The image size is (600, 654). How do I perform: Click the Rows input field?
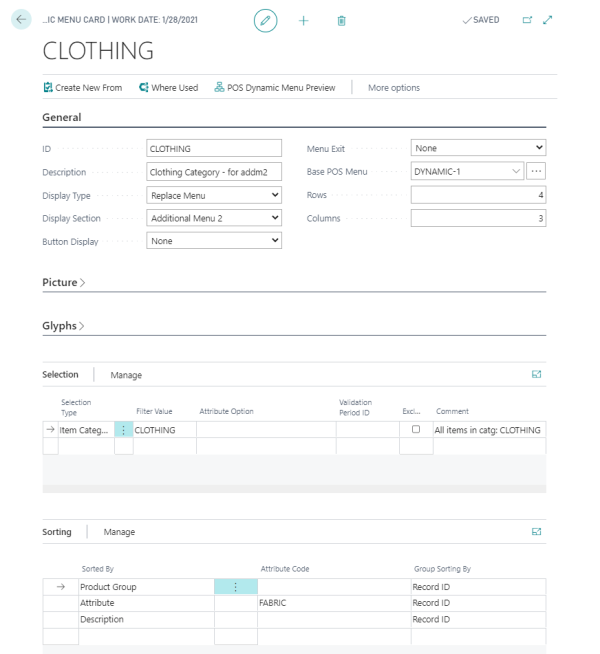478,195
